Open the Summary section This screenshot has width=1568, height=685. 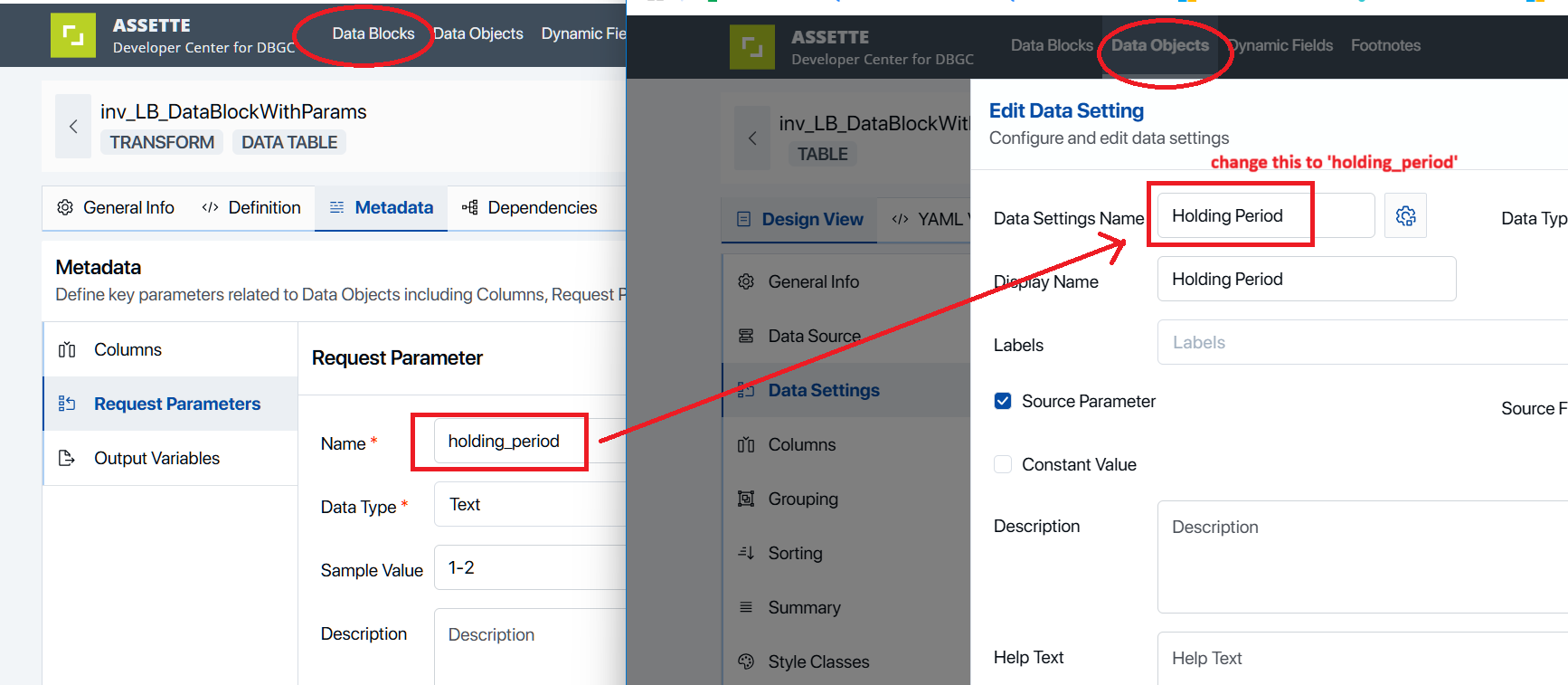[846, 607]
